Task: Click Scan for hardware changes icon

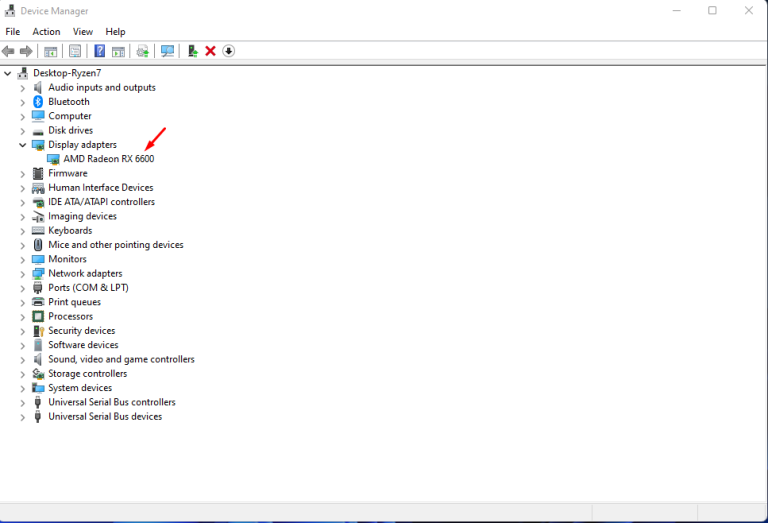Action: pyautogui.click(x=168, y=51)
